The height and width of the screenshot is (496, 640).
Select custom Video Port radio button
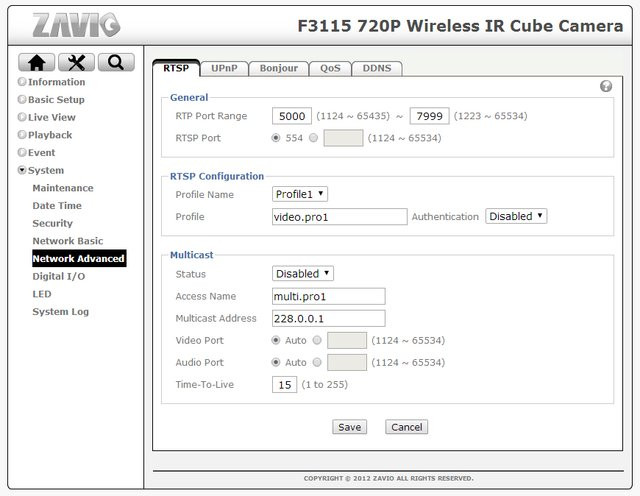(317, 340)
